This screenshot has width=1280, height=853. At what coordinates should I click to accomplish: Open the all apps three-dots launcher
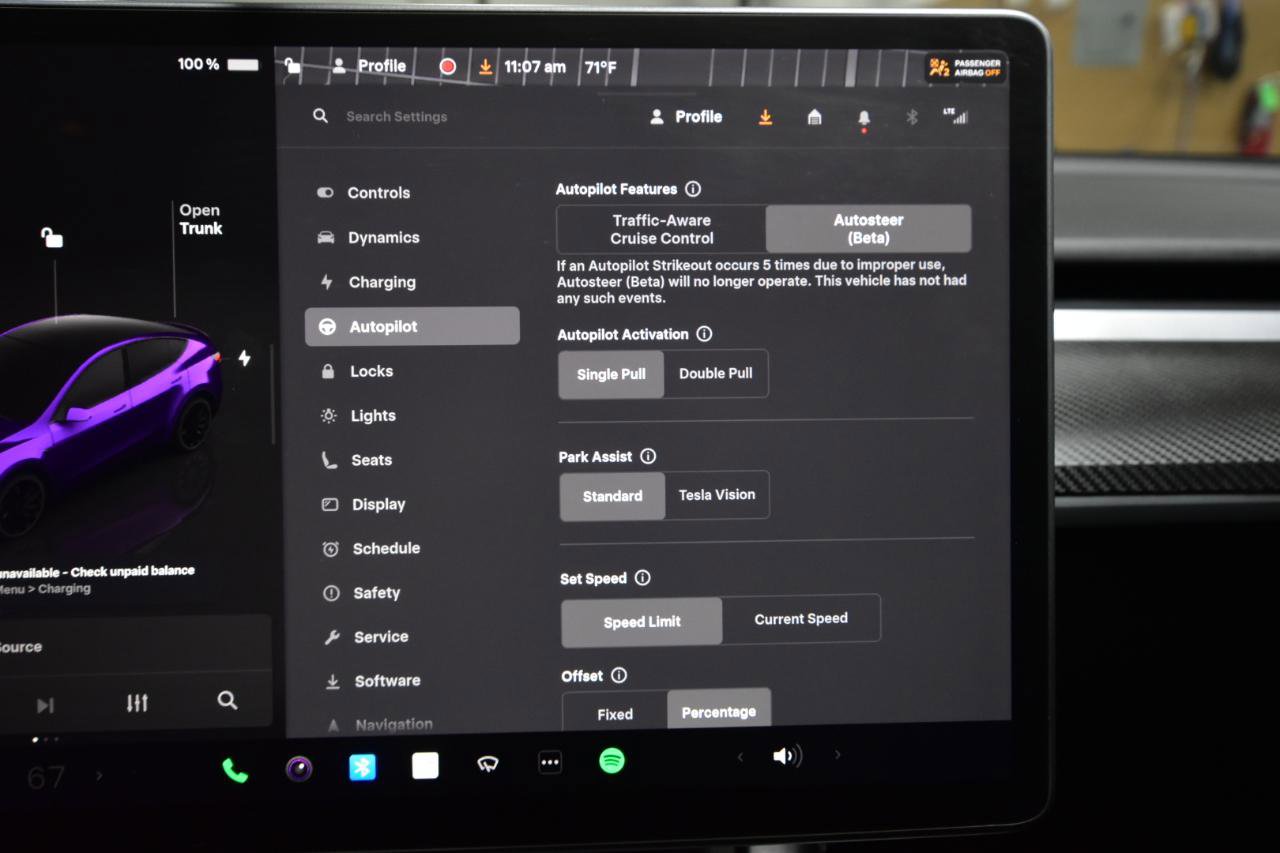[550, 763]
